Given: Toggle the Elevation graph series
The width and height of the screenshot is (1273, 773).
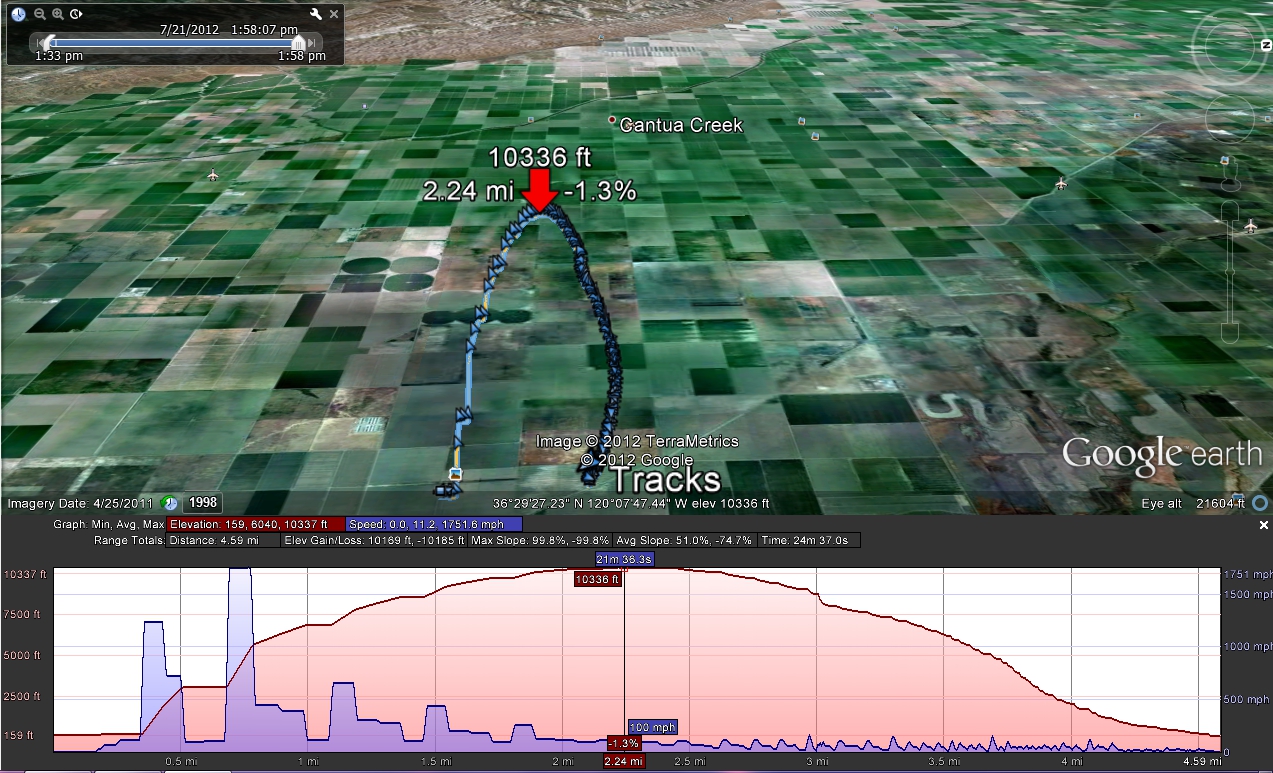Looking at the screenshot, I should point(256,524).
